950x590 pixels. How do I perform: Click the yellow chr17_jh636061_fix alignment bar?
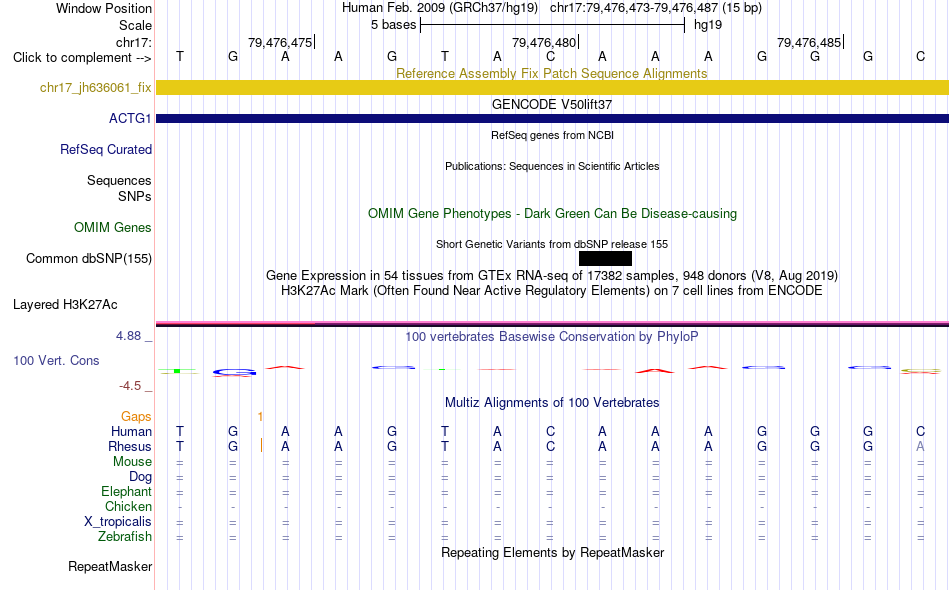552,87
